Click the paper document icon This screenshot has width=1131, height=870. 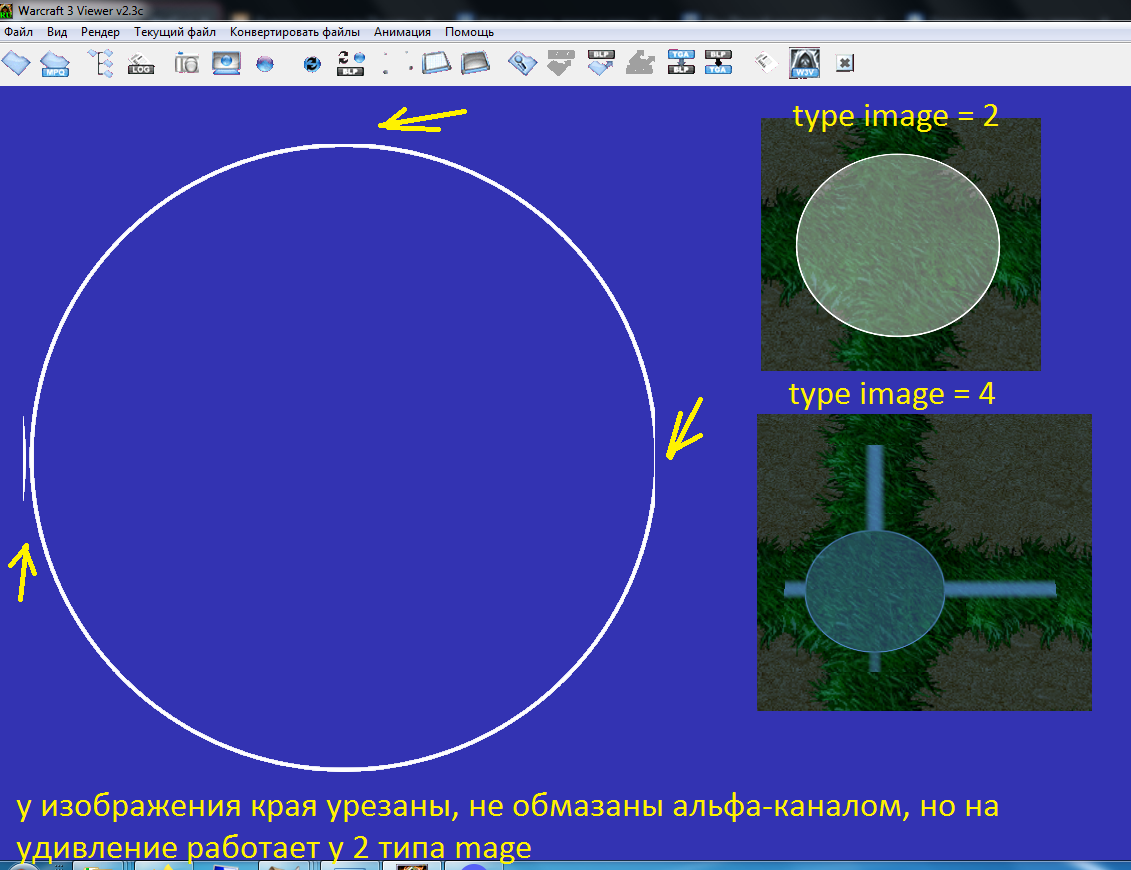(765, 63)
